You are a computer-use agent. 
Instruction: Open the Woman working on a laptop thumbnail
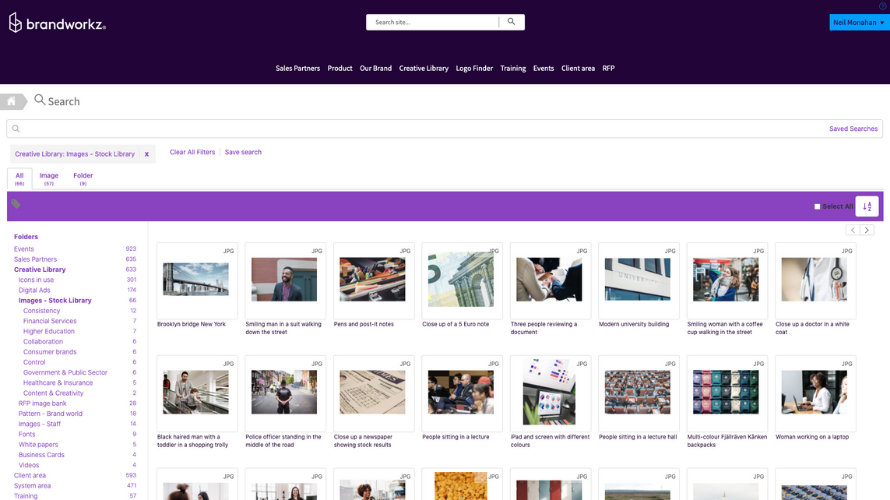(814, 392)
